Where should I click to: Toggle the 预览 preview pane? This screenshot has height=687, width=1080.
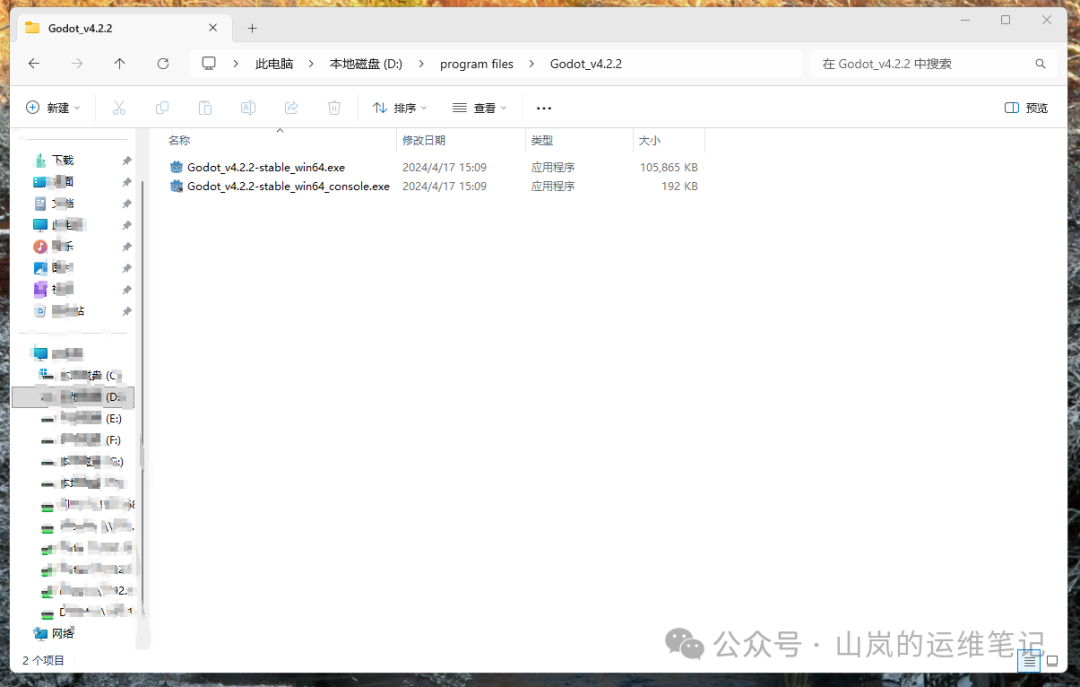click(x=1025, y=107)
